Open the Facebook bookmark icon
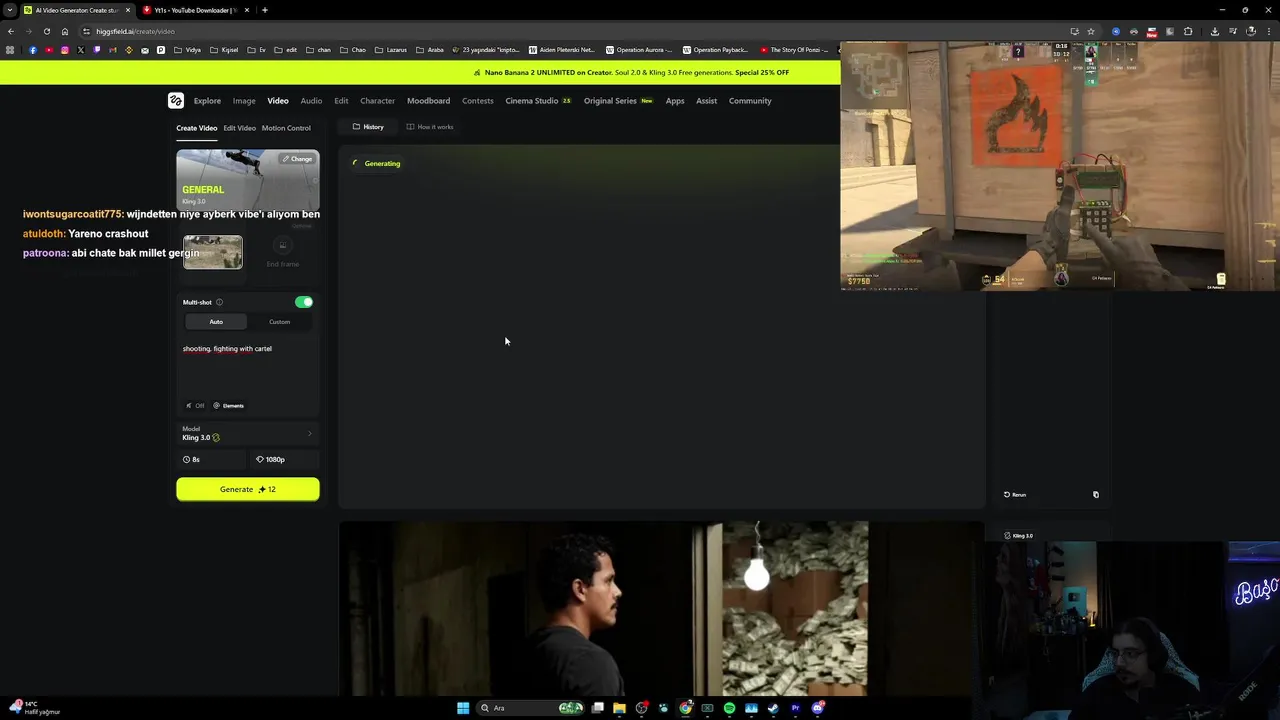1280x720 pixels. (33, 50)
